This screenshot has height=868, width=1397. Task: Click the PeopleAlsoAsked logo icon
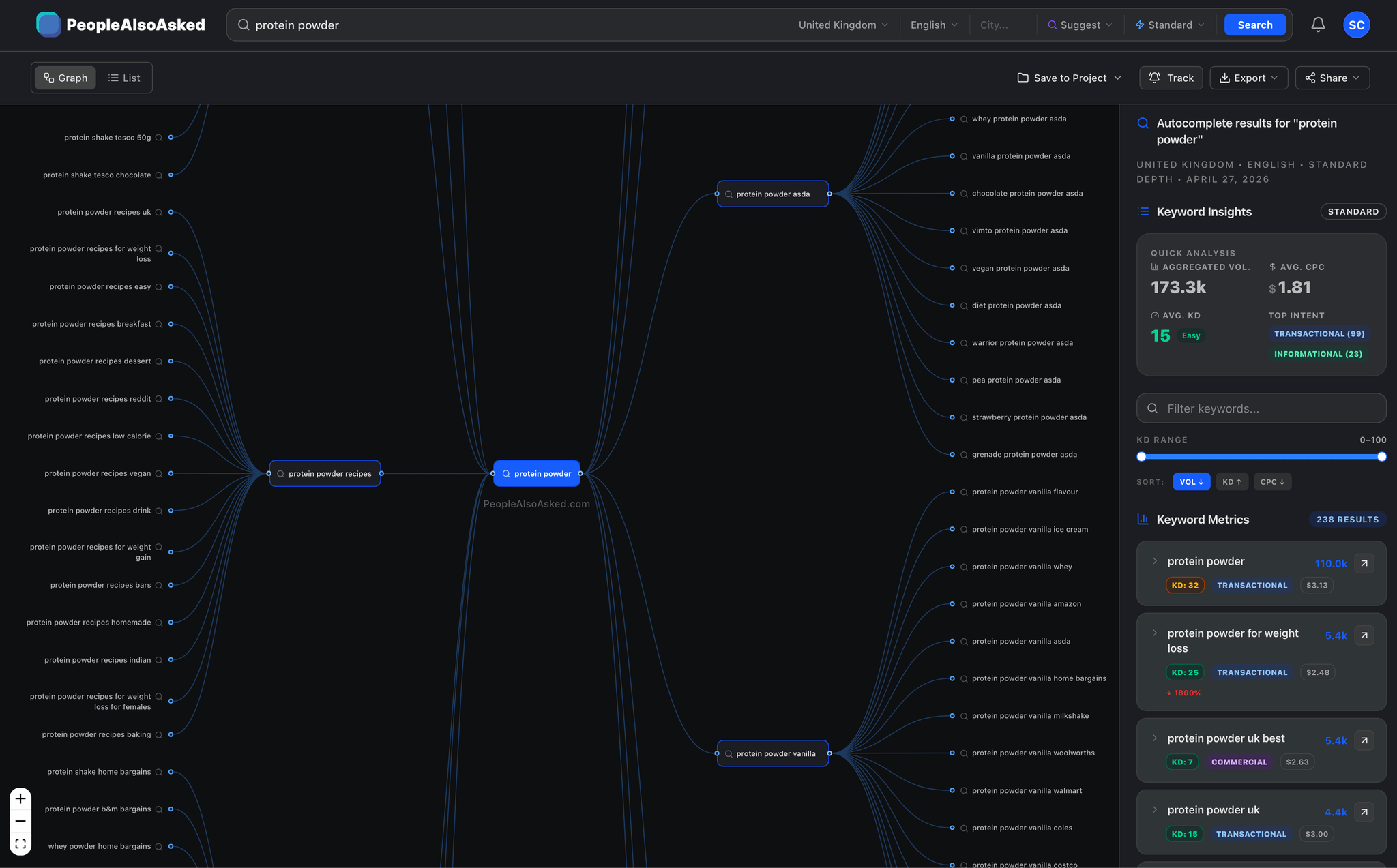pyautogui.click(x=48, y=25)
